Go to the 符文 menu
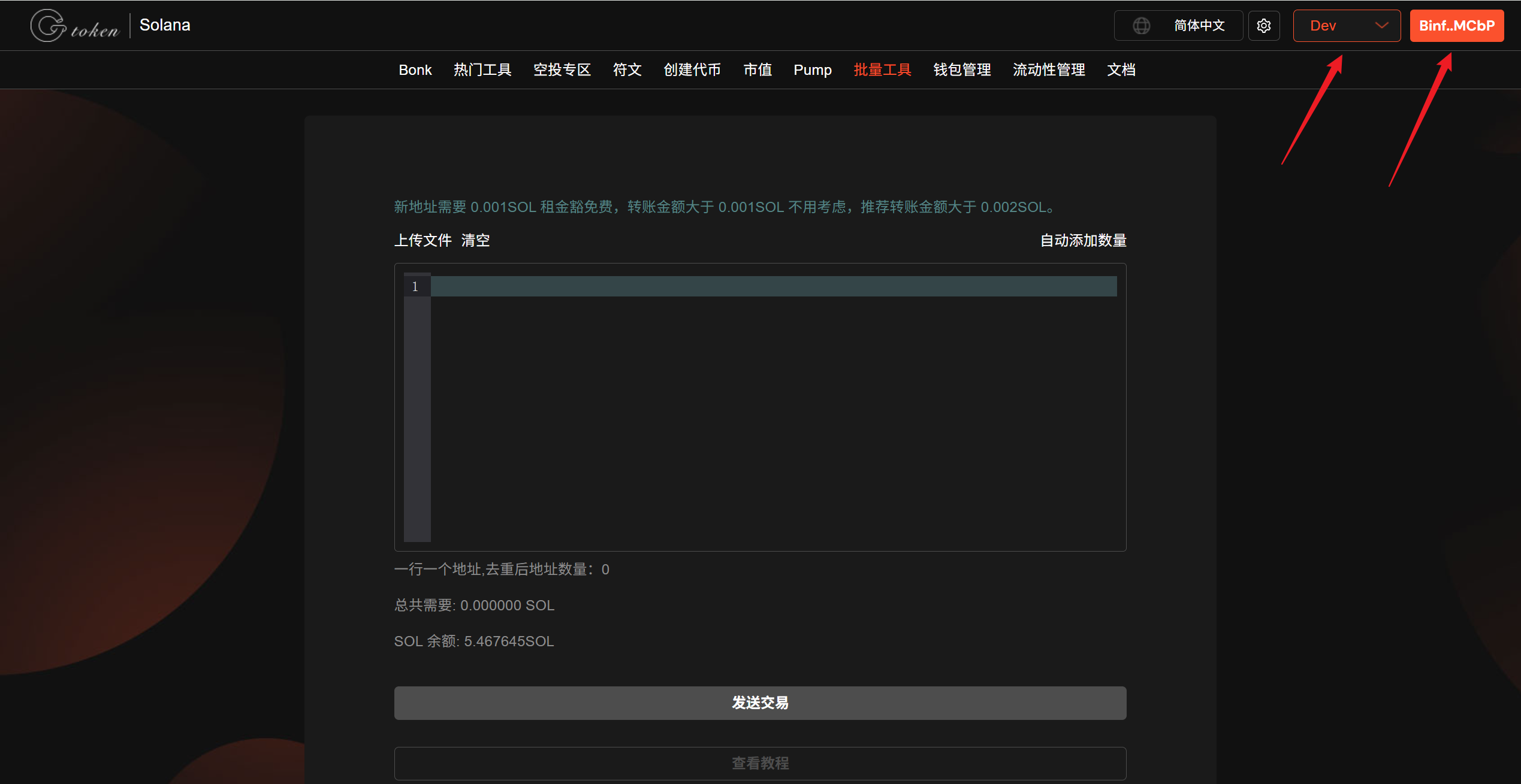 pyautogui.click(x=627, y=70)
